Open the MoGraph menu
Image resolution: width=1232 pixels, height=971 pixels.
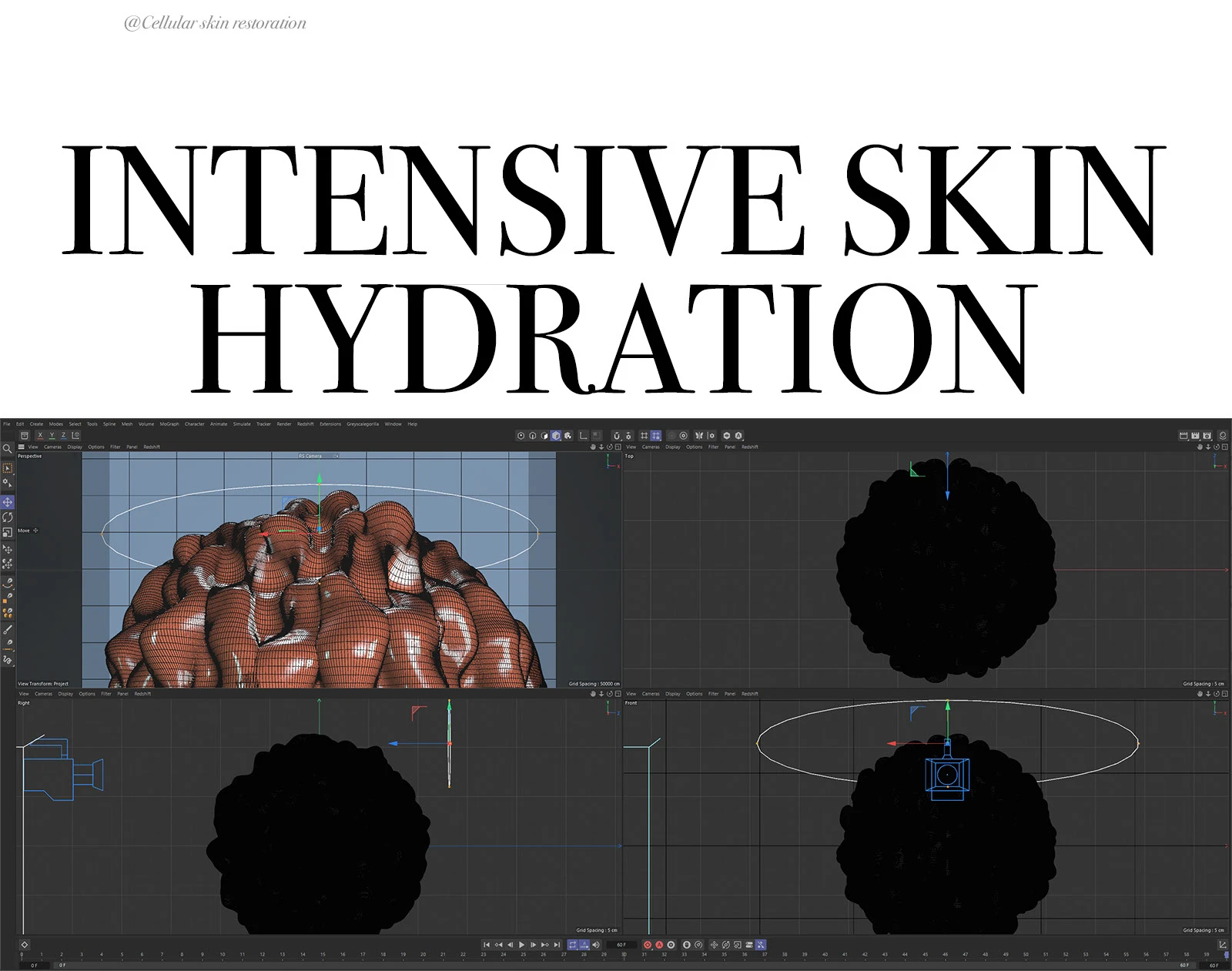[x=169, y=424]
